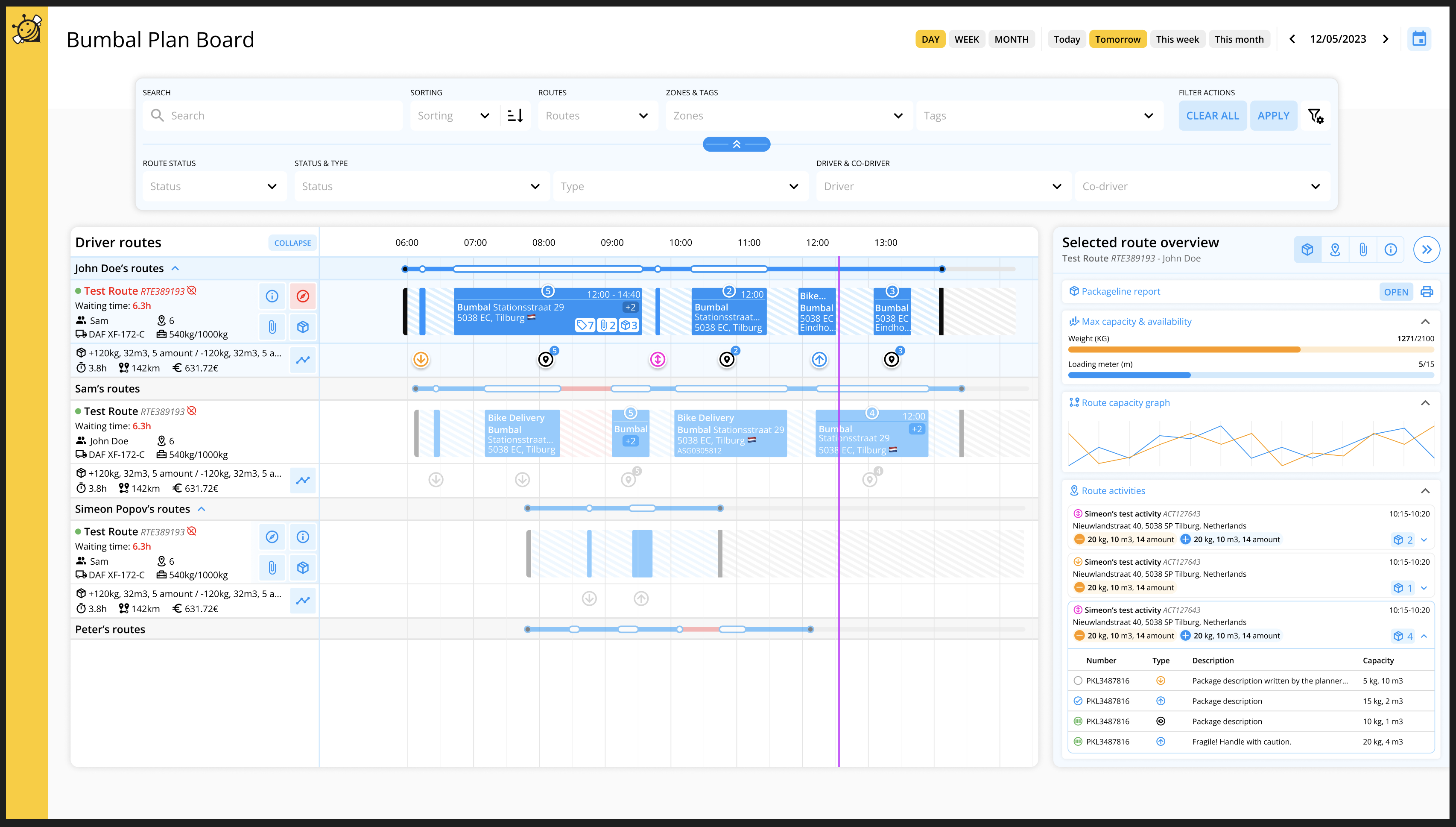Open the Tags dropdown
Screen dimensions: 1456x827
point(1039,116)
